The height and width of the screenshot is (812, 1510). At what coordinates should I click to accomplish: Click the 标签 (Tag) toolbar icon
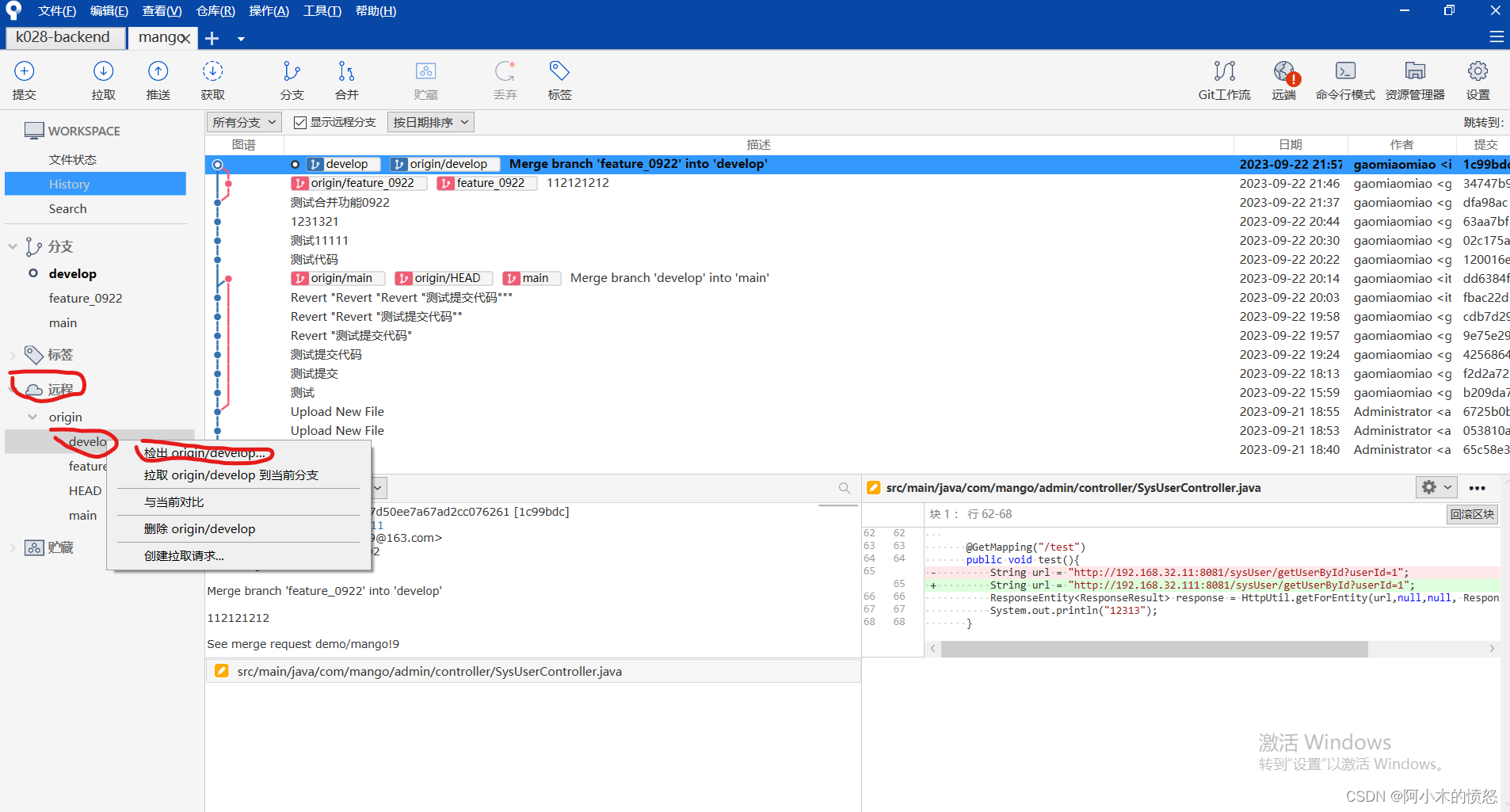(x=559, y=80)
